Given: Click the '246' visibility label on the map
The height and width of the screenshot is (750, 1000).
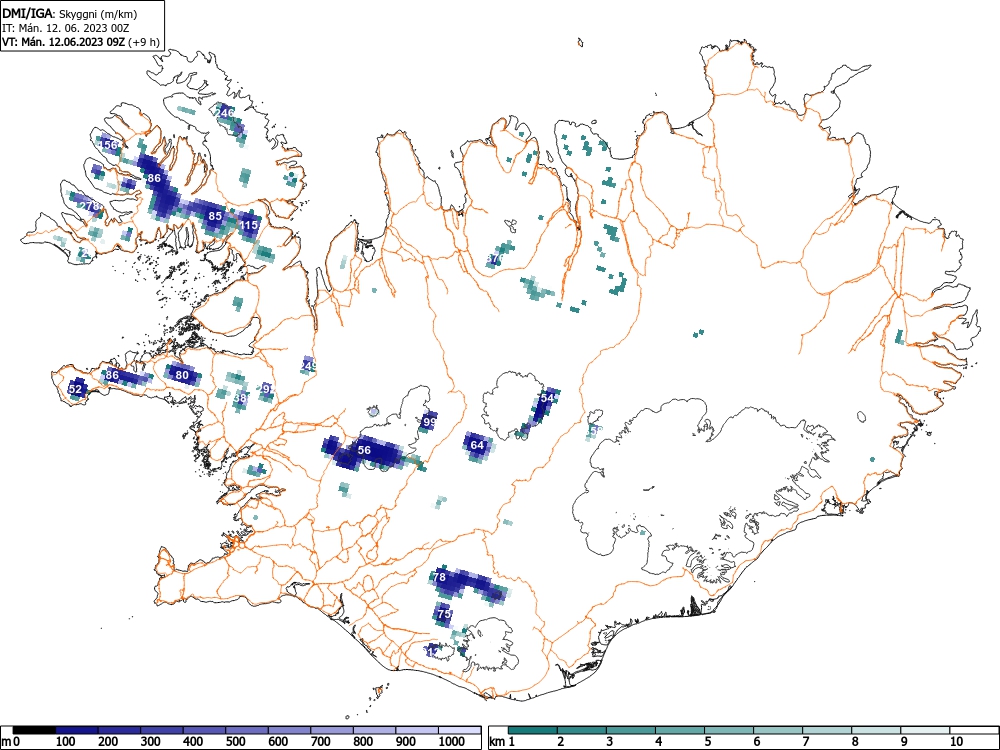Looking at the screenshot, I should click(x=224, y=113).
